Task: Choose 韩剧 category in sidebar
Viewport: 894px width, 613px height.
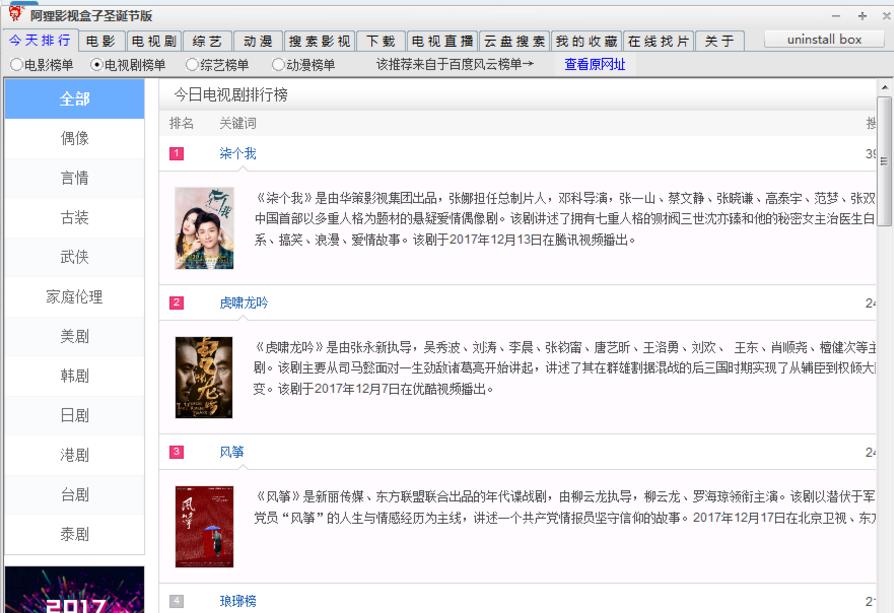Action: pos(74,376)
